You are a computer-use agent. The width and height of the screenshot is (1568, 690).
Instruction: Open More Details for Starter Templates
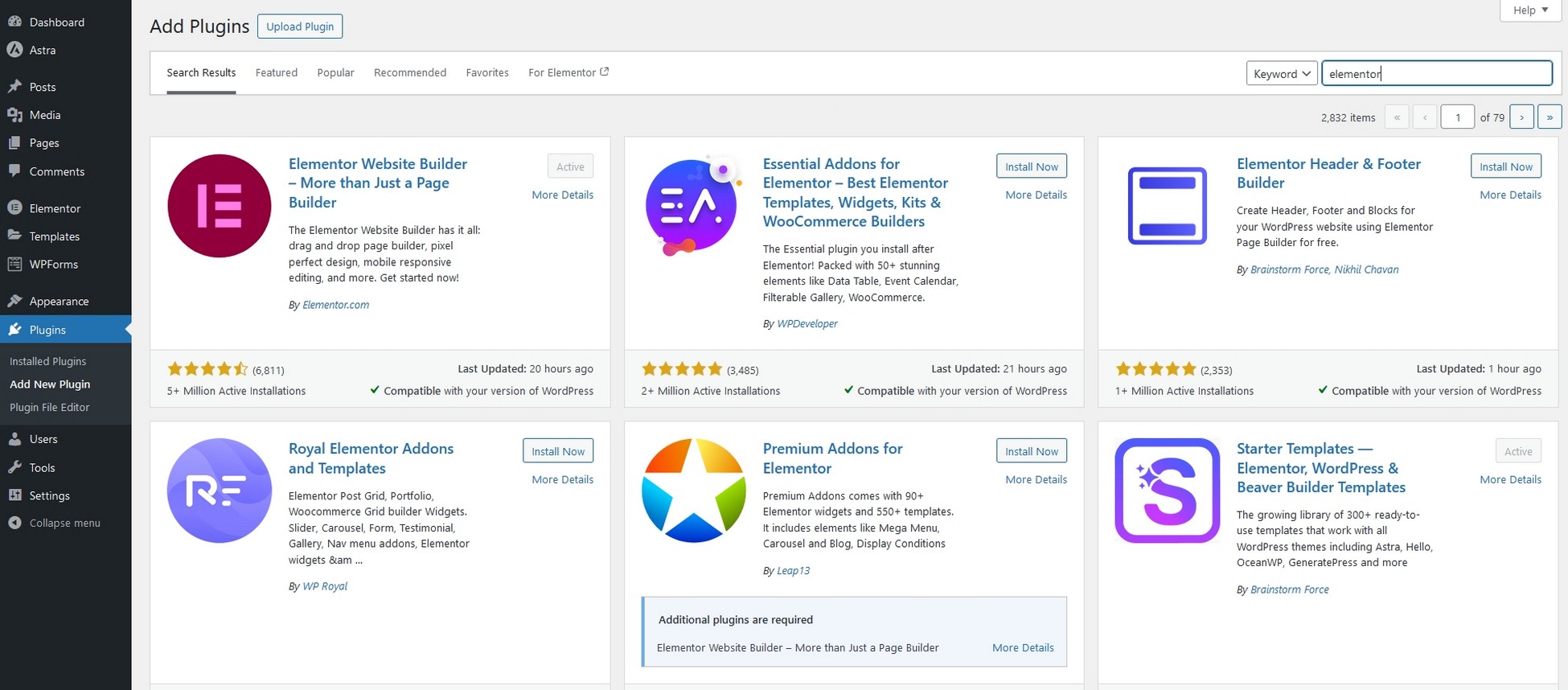[1510, 479]
